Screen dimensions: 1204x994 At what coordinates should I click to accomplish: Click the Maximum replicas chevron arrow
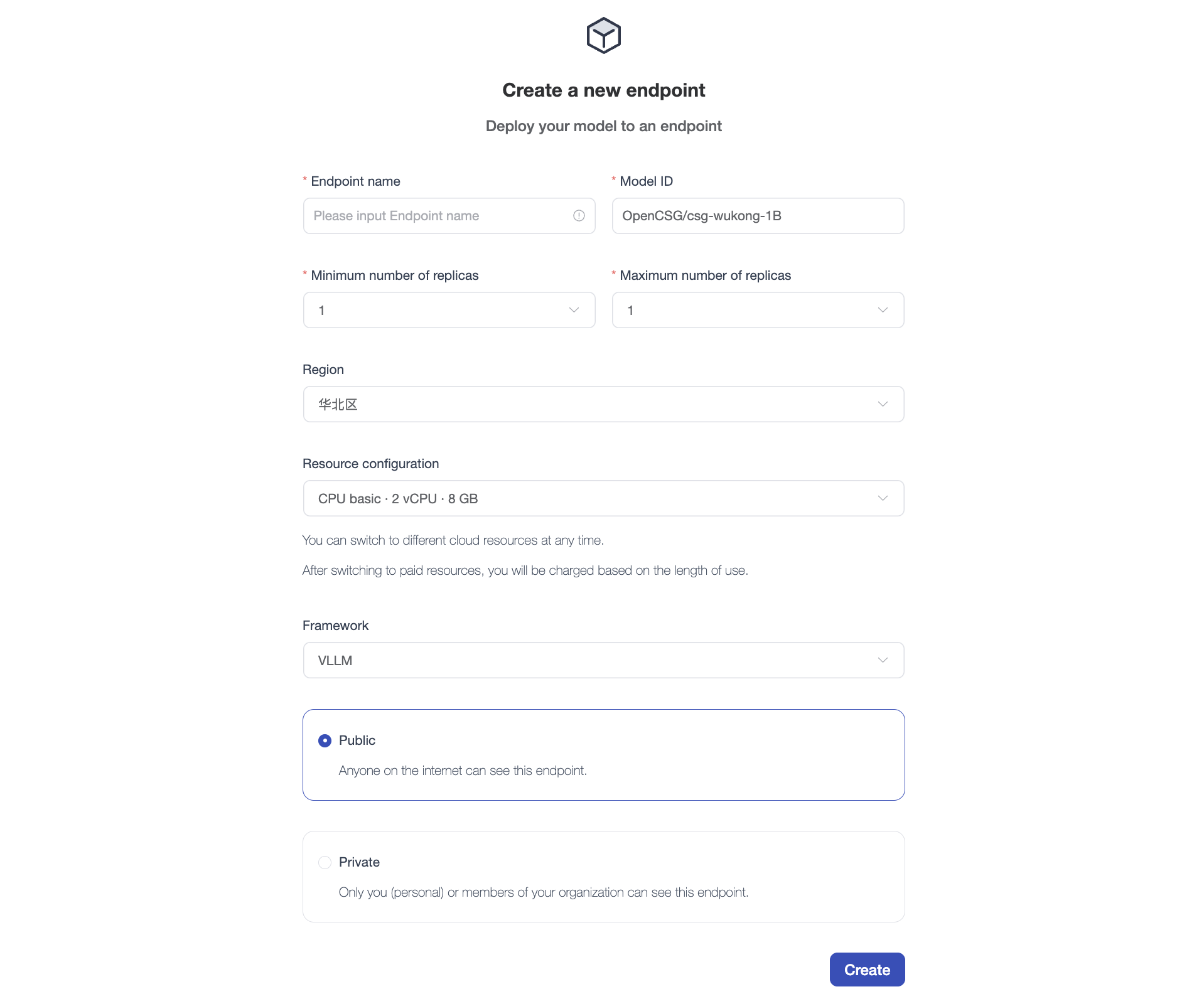(x=883, y=310)
